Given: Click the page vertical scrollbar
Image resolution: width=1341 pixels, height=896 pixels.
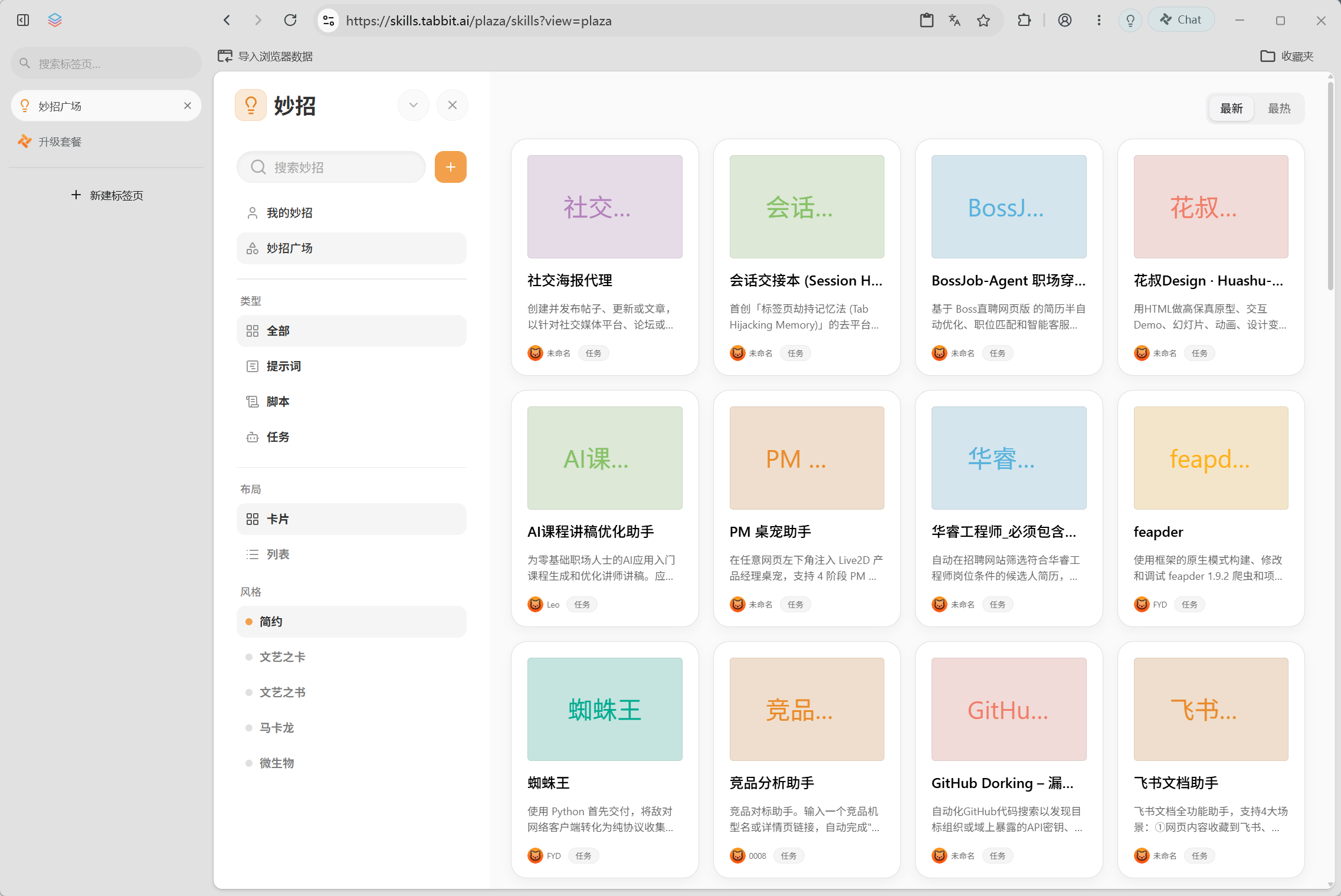Looking at the screenshot, I should tap(1330, 186).
